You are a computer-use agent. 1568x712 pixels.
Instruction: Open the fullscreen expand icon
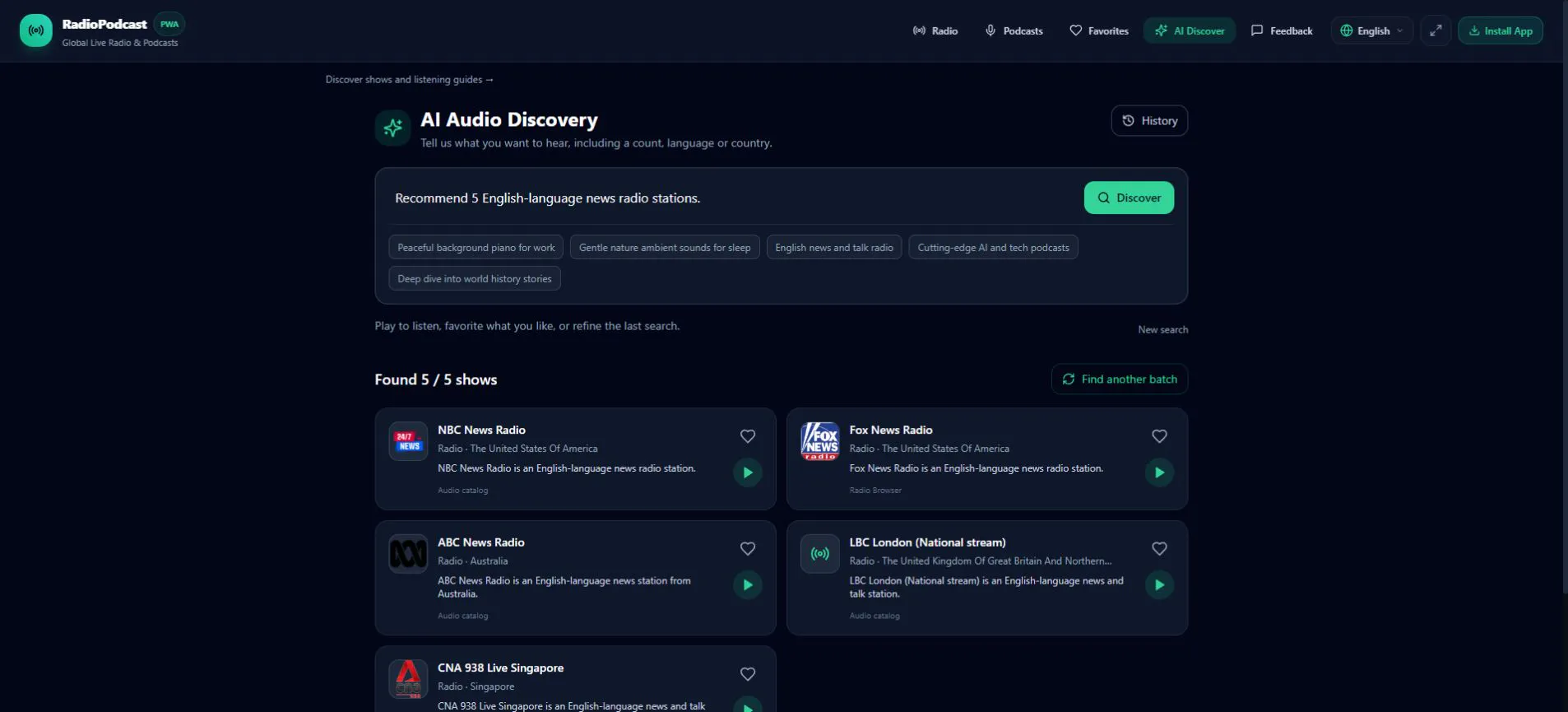[x=1436, y=30]
